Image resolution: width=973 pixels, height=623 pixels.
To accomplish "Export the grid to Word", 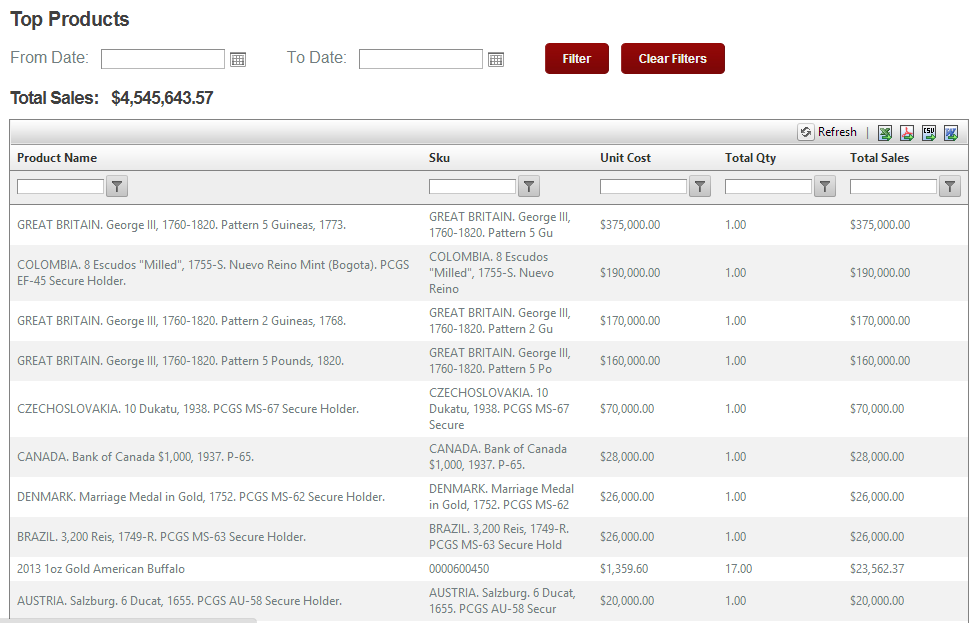I will [951, 133].
